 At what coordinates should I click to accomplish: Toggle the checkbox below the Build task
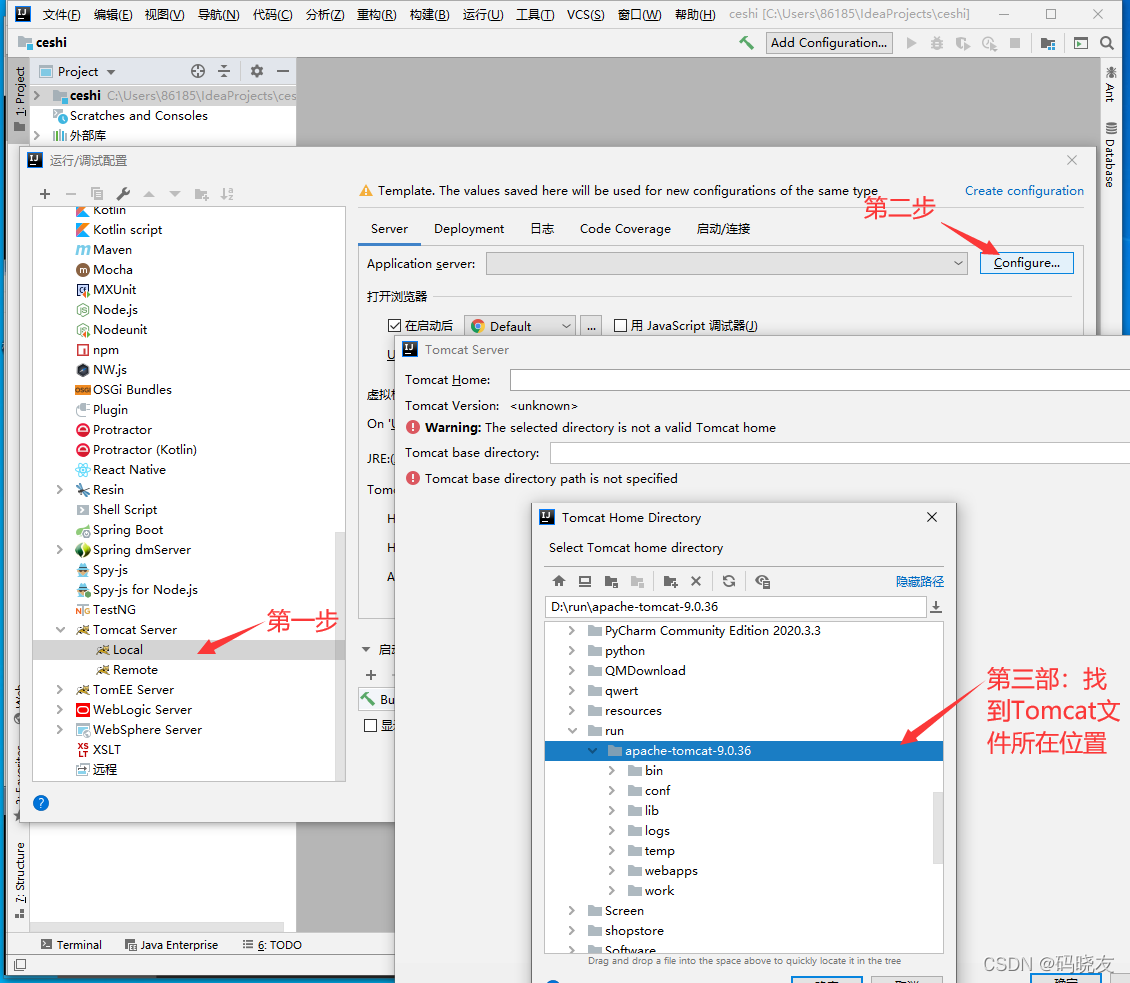pos(370,725)
